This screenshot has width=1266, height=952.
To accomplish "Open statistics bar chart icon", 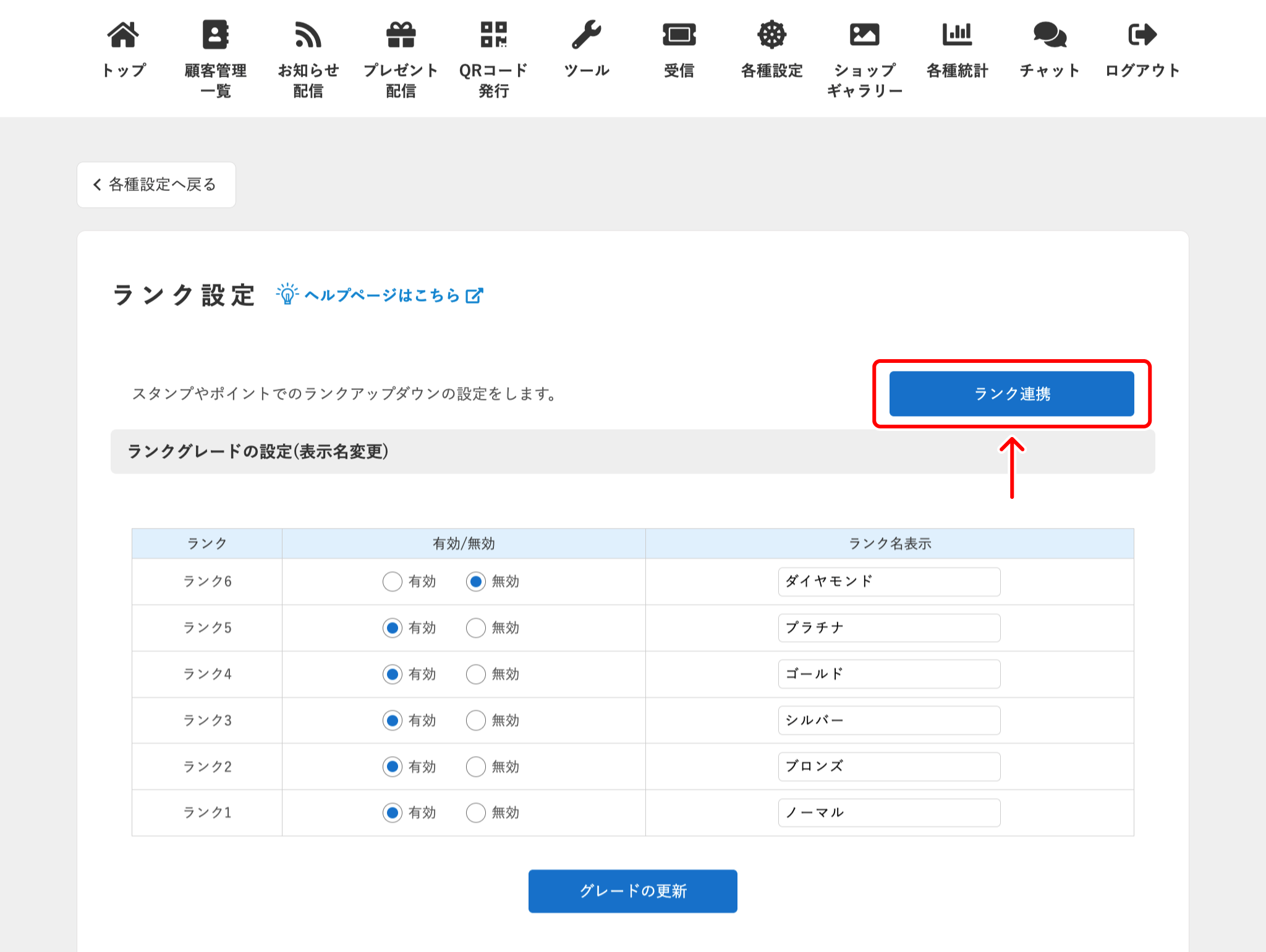I will click(958, 35).
